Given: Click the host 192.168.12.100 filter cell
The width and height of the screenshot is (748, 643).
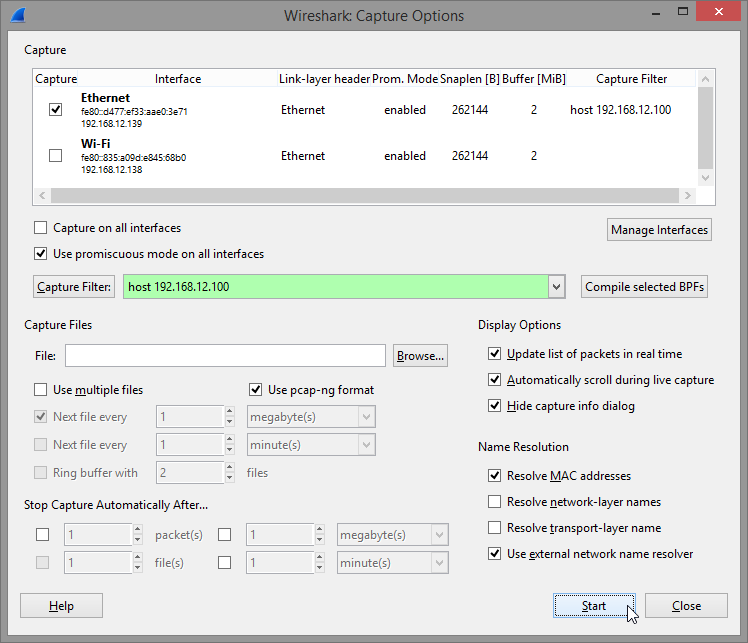Looking at the screenshot, I should 621,110.
